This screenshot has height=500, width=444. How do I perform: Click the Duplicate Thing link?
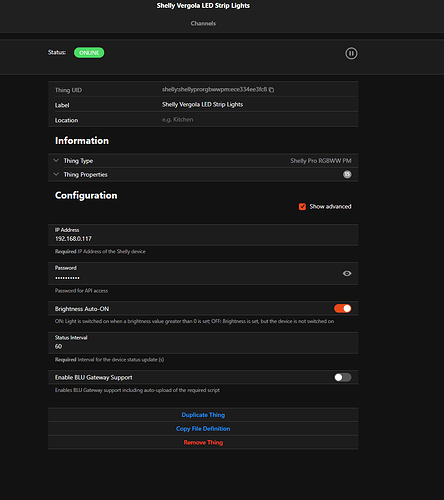pos(203,415)
